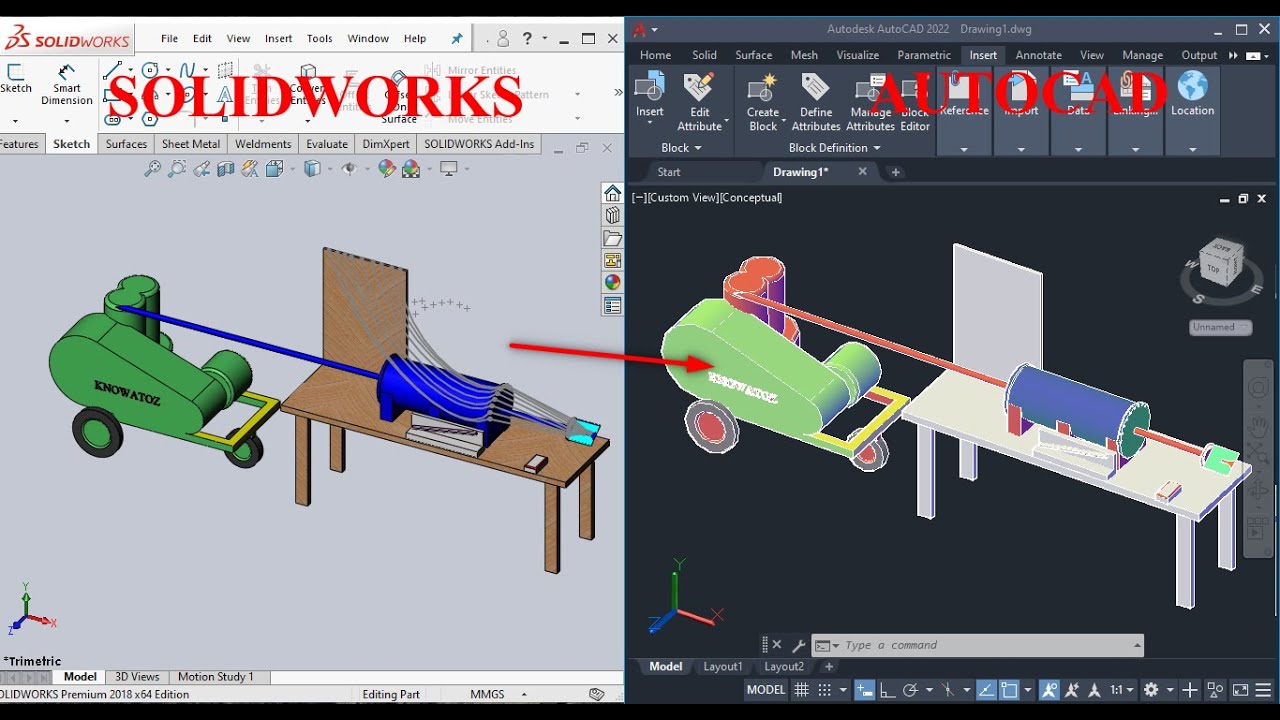Viewport: 1280px width, 720px height.
Task: Toggle AutoCAD 2D Object Snap
Action: click(1009, 690)
